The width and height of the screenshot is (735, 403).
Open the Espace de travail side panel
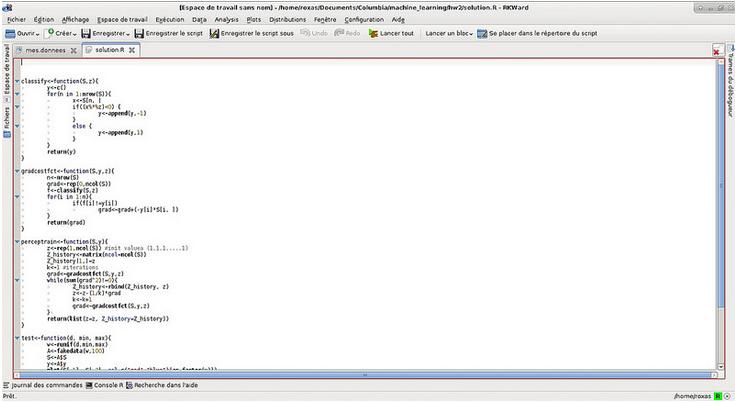[x=7, y=72]
